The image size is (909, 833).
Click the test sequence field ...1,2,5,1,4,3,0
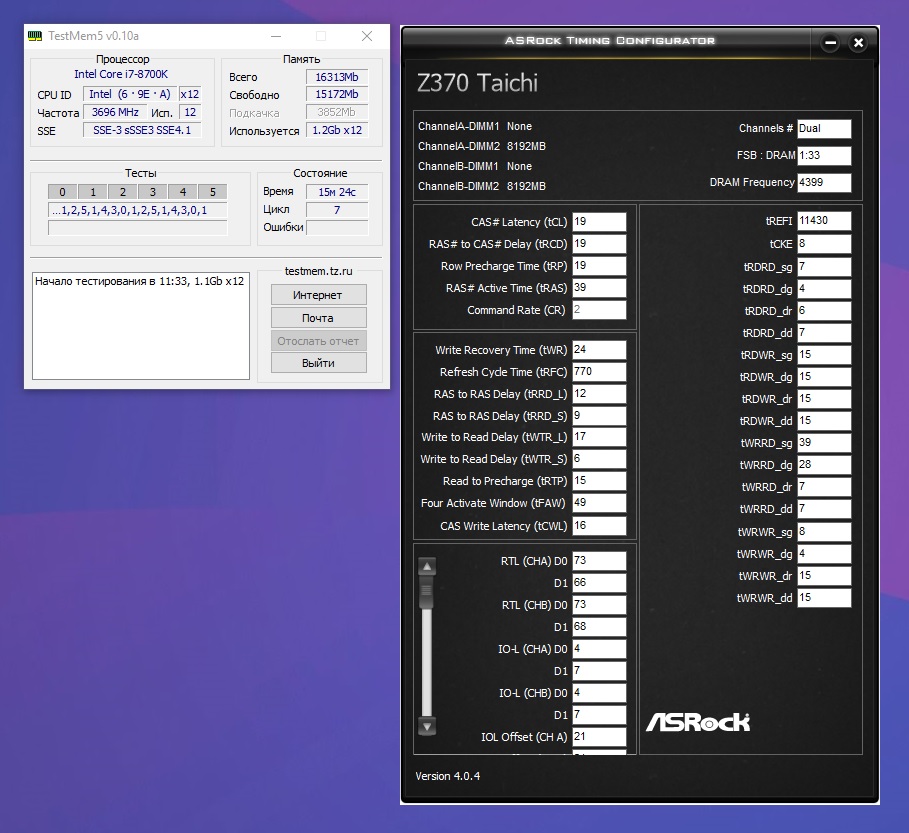tap(137, 210)
